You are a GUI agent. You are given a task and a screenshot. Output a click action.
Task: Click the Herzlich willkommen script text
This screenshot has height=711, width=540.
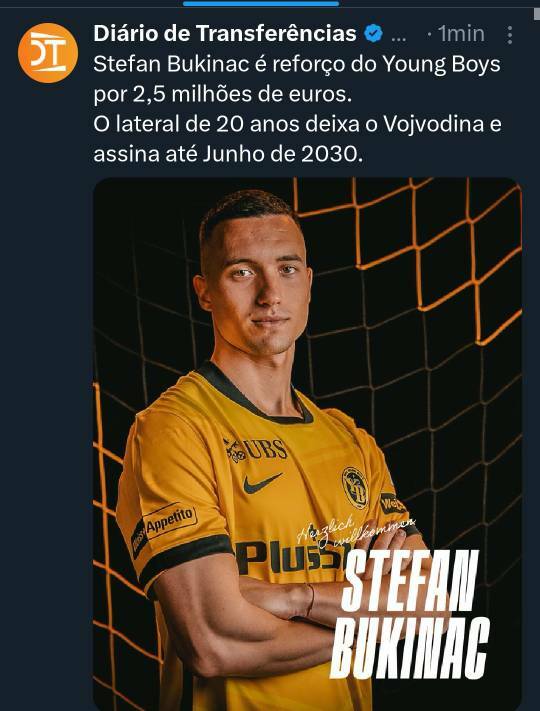(x=356, y=531)
